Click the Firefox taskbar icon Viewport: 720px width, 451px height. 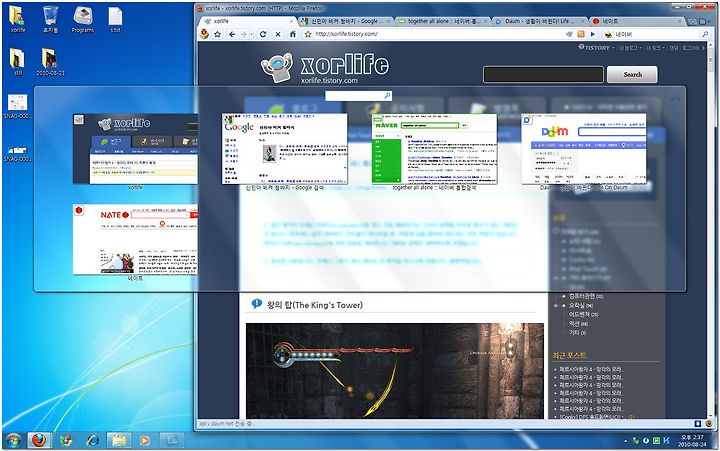[x=39, y=441]
